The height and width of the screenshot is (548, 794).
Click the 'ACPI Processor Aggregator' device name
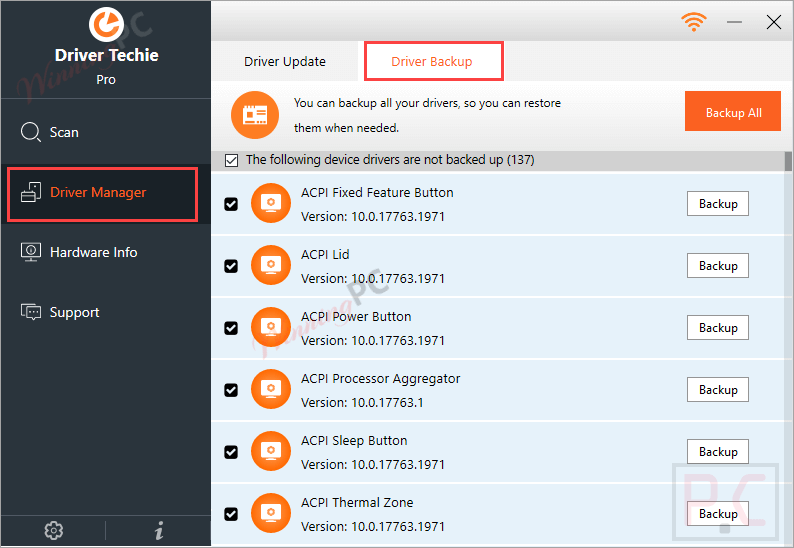380,378
